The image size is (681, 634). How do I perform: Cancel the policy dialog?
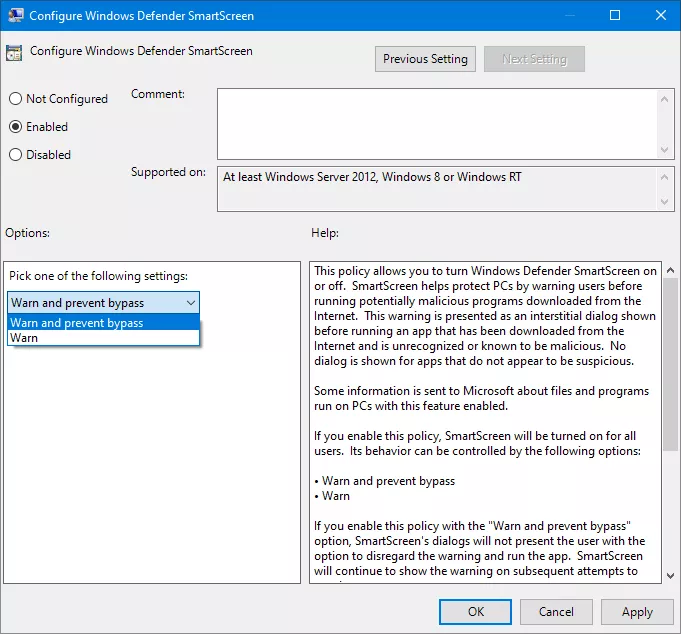click(x=556, y=612)
